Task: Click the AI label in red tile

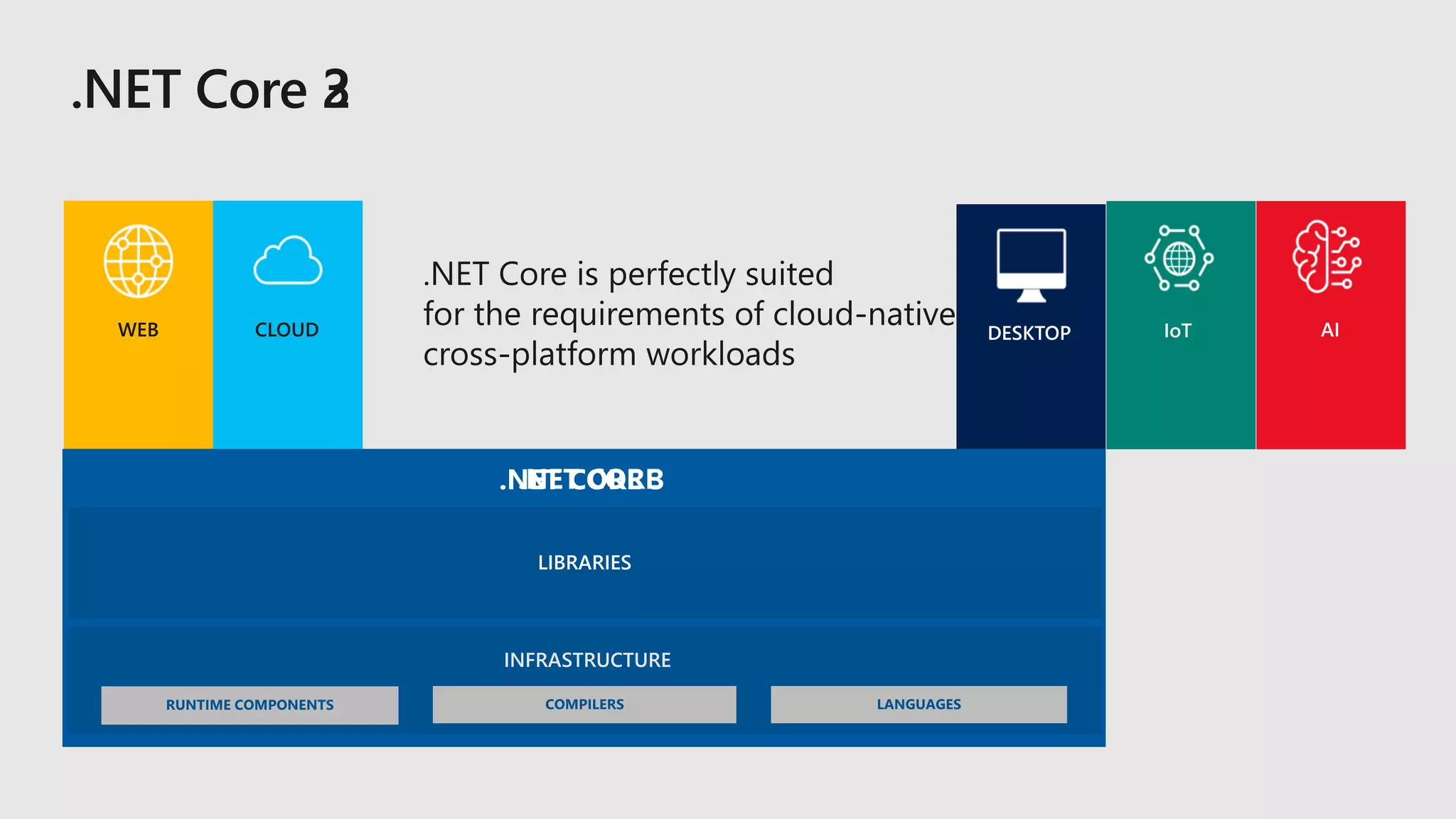Action: point(1329,330)
